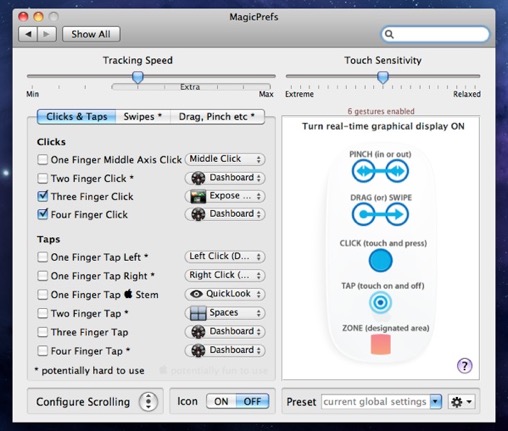508x431 pixels.
Task: Click the Configure Scrolling round stepper icon
Action: coord(148,401)
